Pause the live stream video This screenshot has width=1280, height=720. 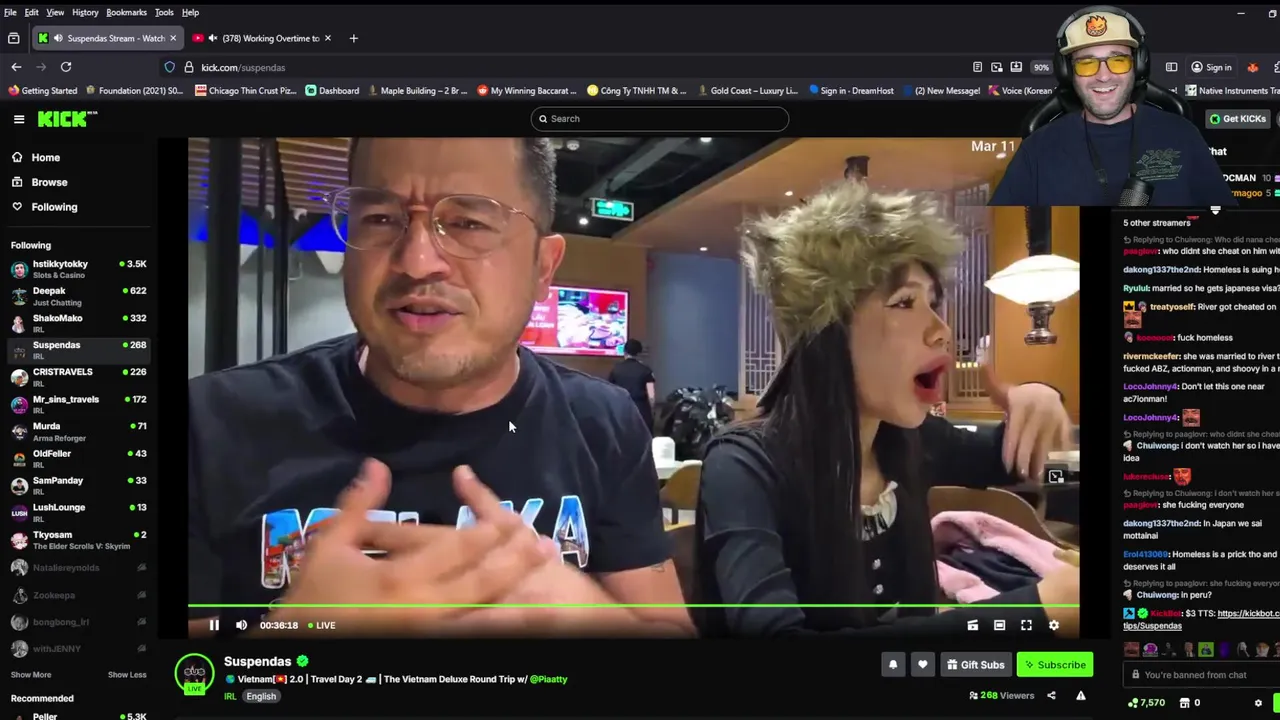214,625
